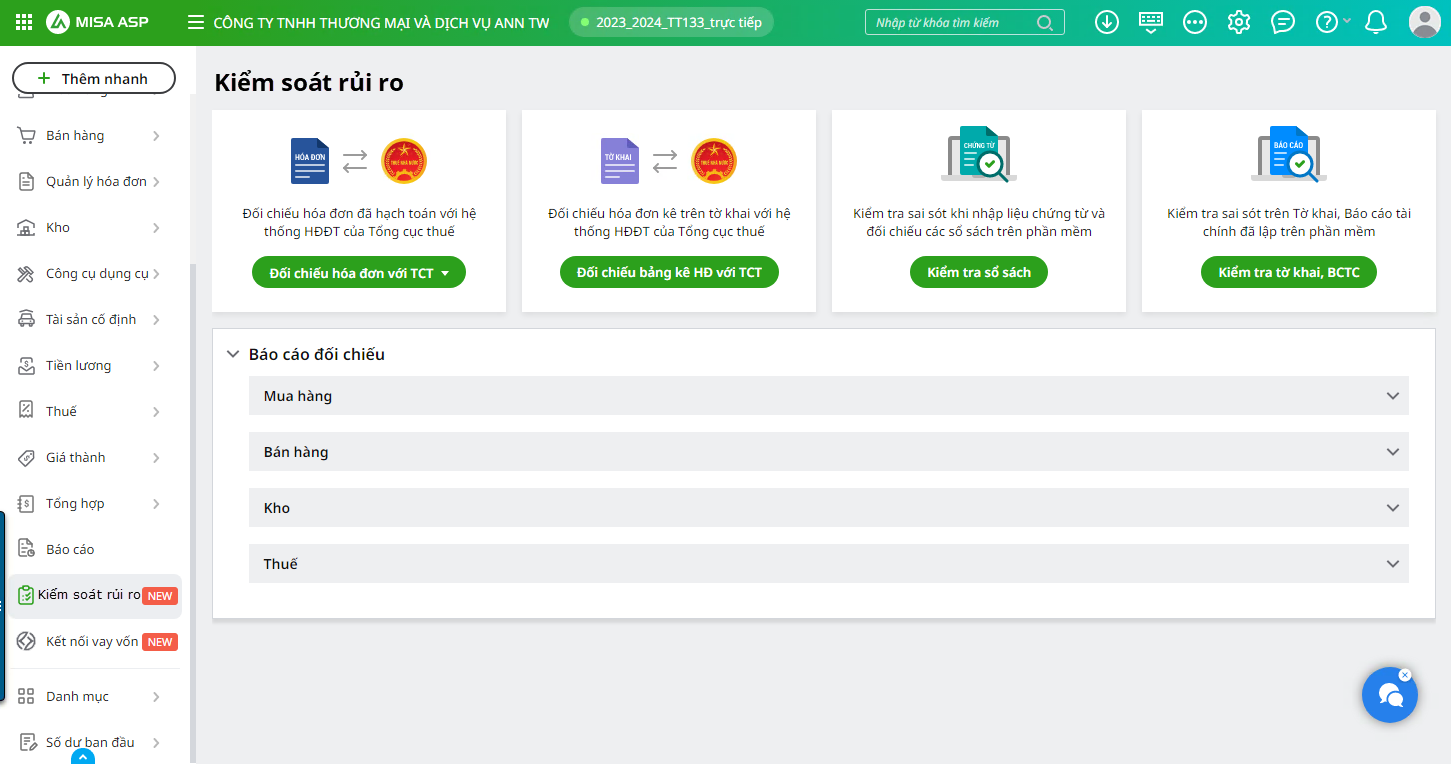Click the Tài sản cố định car icon
1451x764 pixels.
click(27, 320)
